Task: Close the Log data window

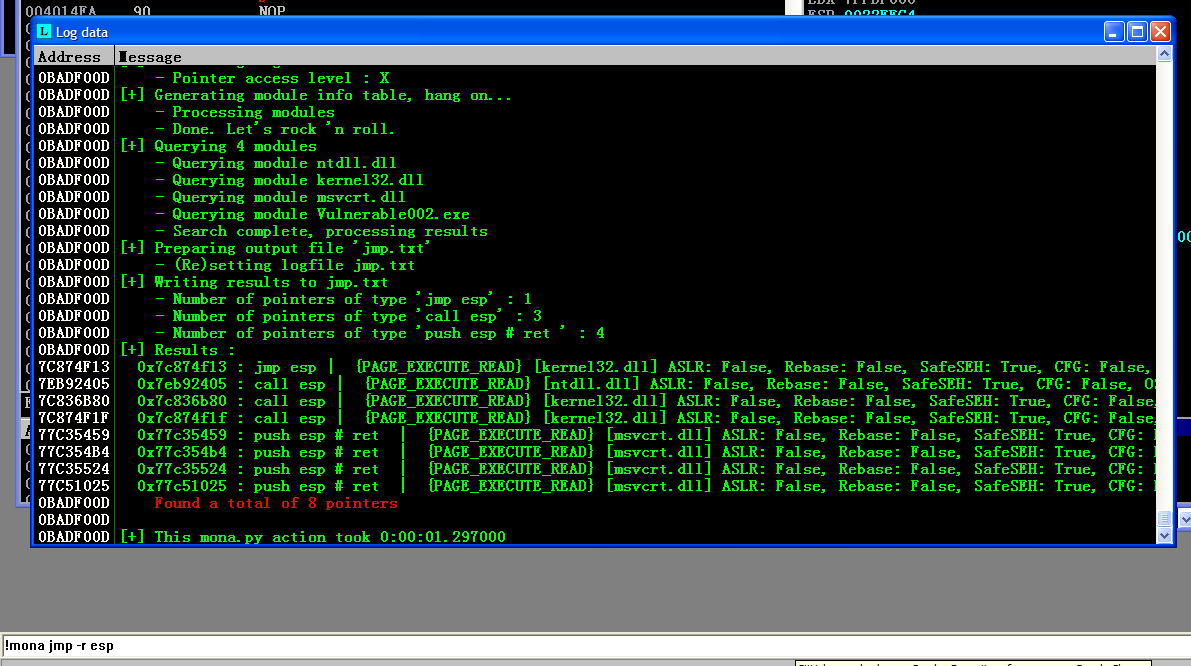Action: tap(1160, 32)
